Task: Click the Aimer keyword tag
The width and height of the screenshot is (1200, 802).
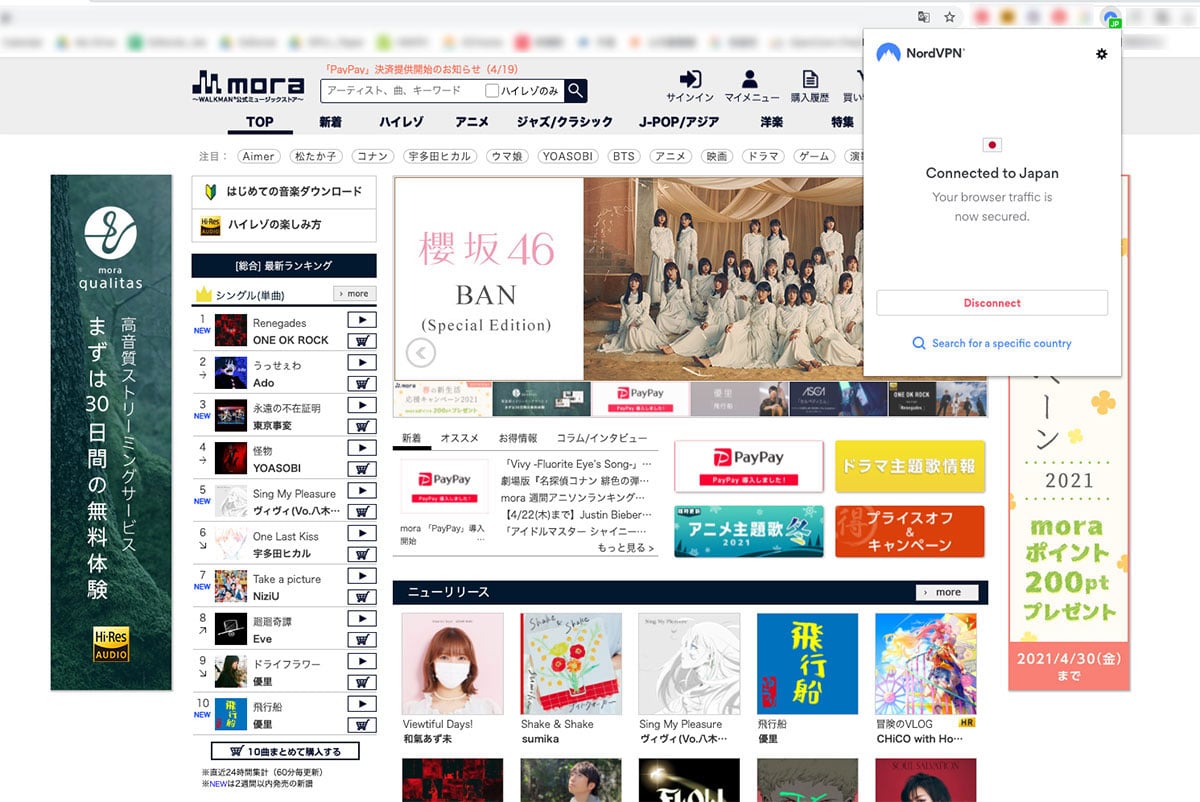Action: click(258, 156)
